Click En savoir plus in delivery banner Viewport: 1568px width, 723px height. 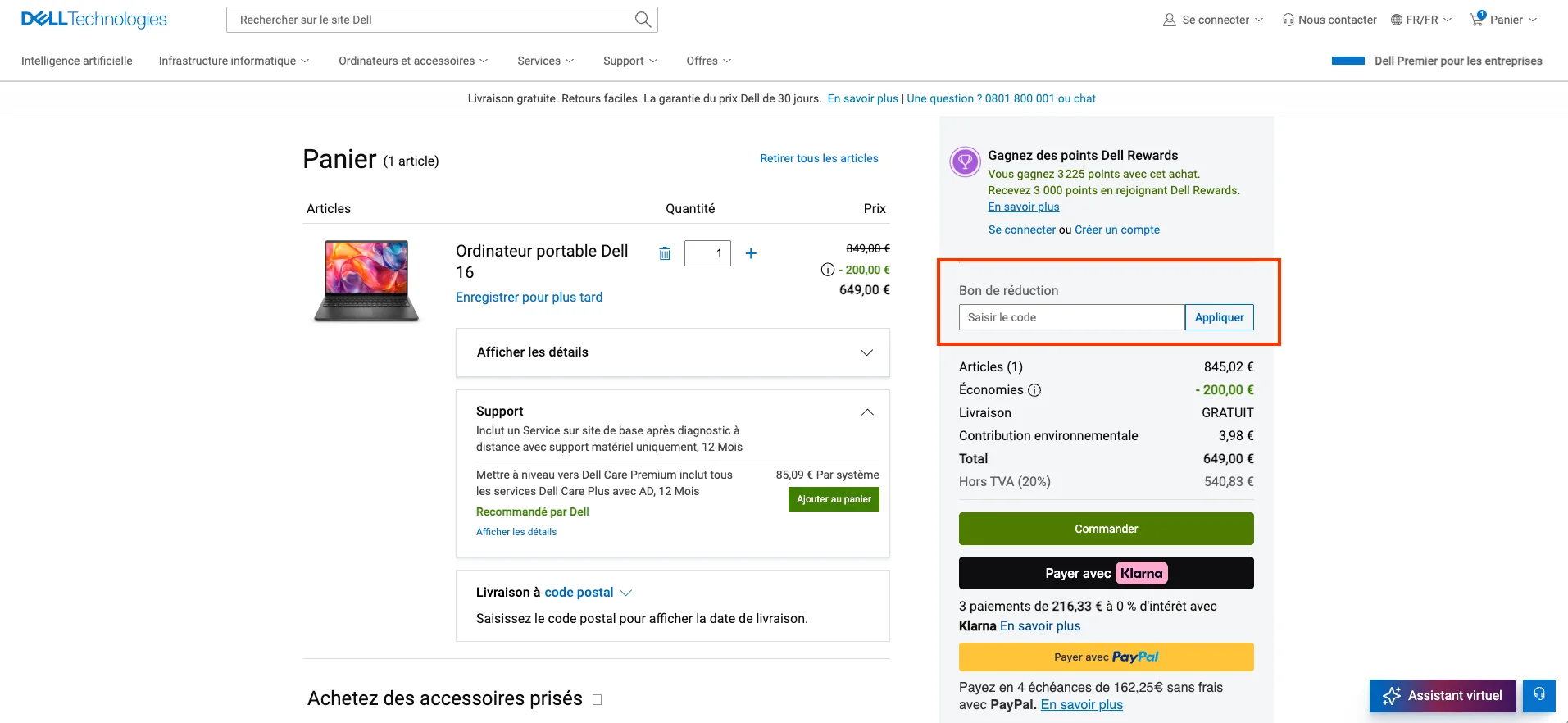862,98
